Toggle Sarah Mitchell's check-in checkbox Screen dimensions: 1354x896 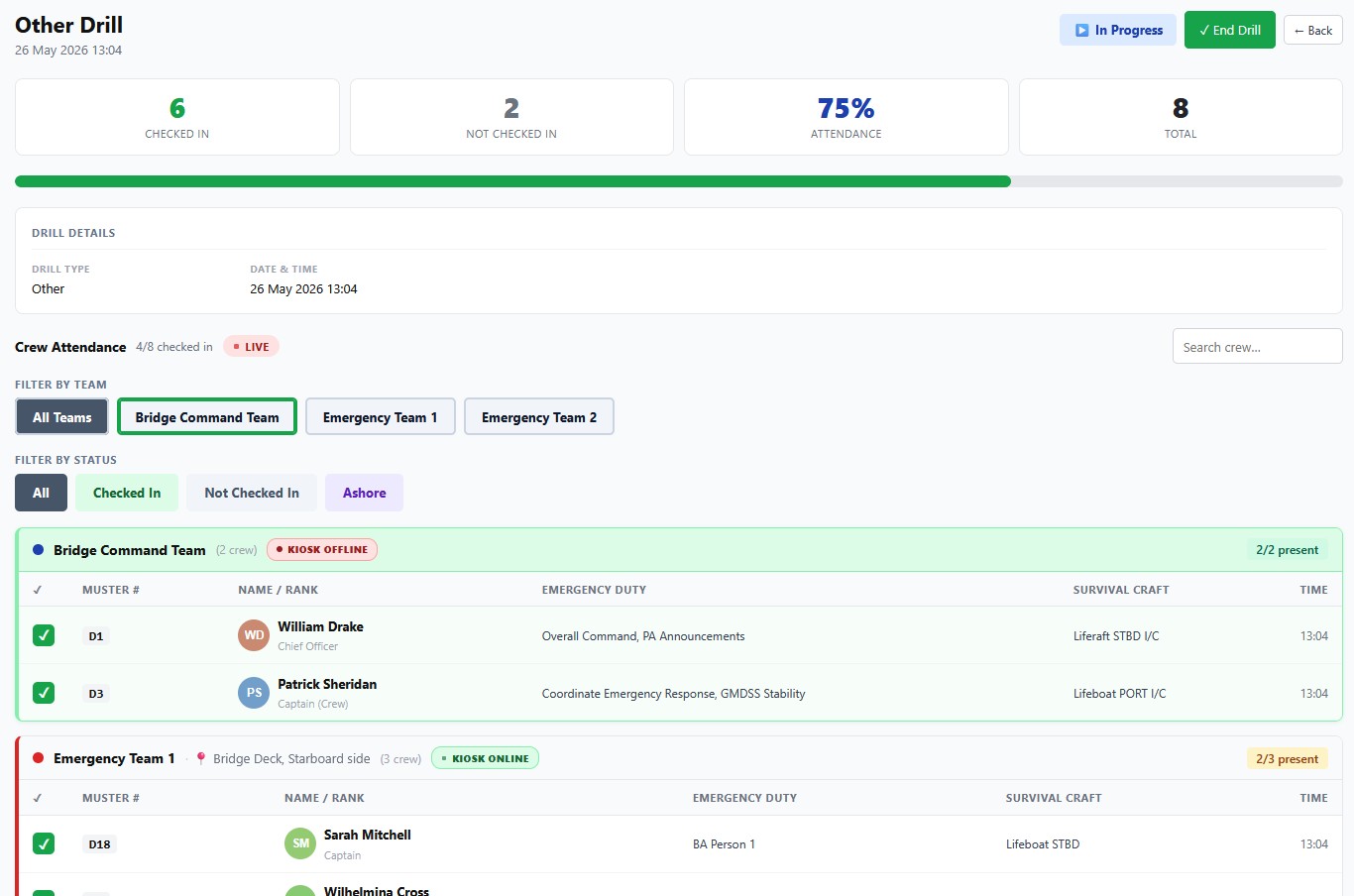44,843
